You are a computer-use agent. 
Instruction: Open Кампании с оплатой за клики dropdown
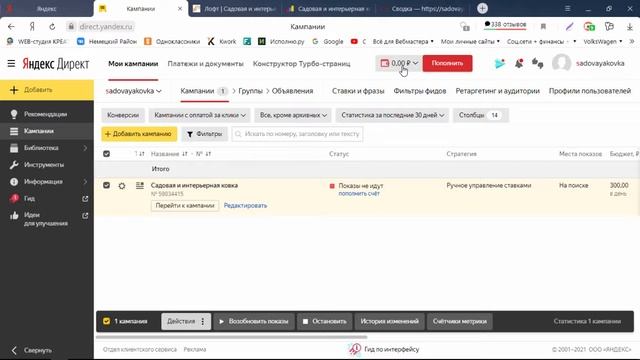[x=200, y=115]
